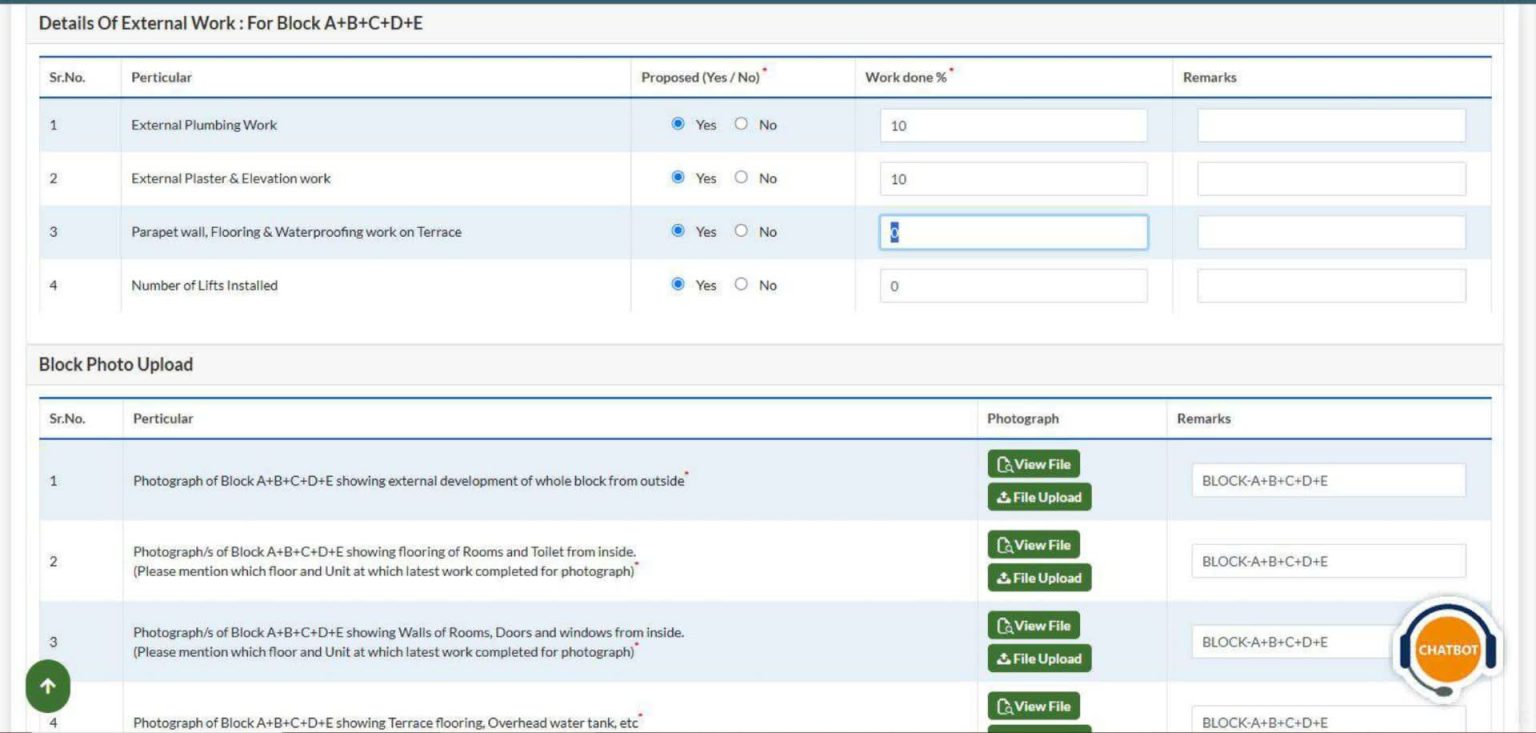Screen dimensions: 1536x733
Task: Click Remarks field for External Plaster work
Action: [1331, 179]
